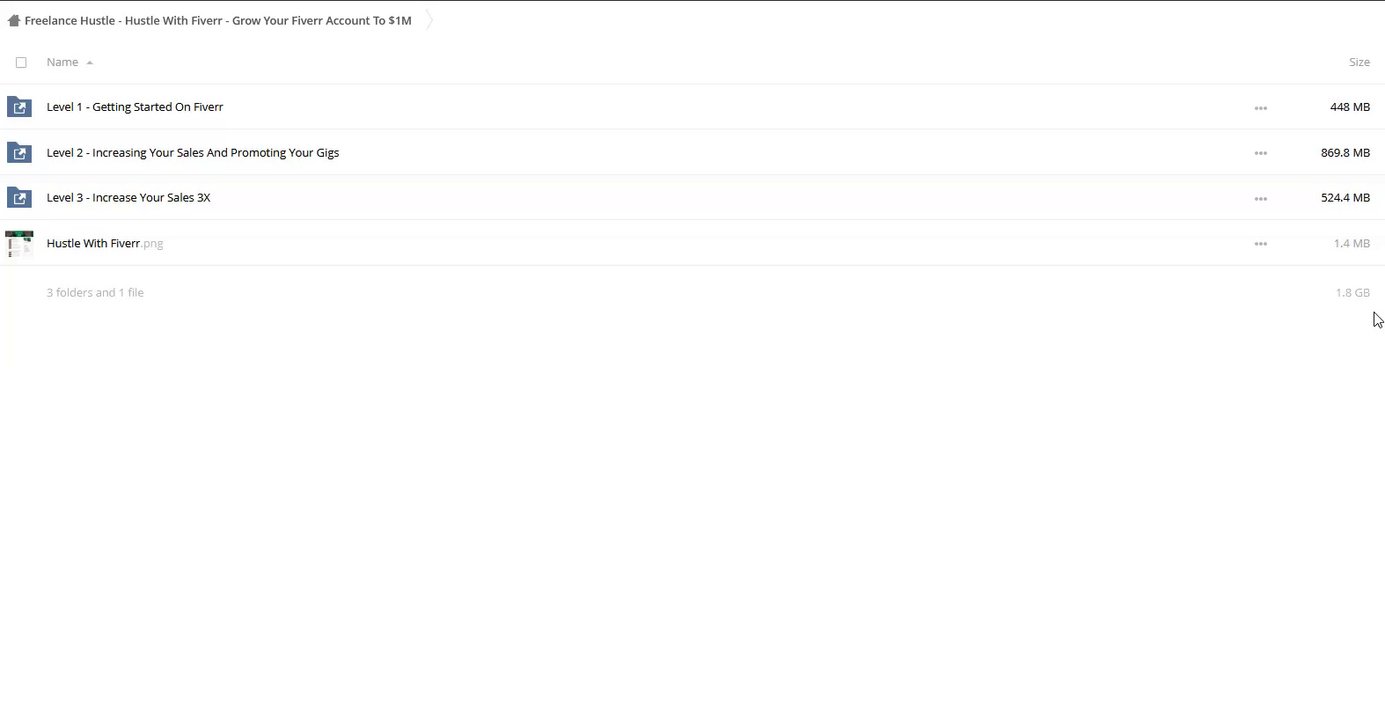Viewport: 1385px width, 720px height.
Task: Tick the select-all checkbox in the header
Action: click(21, 62)
